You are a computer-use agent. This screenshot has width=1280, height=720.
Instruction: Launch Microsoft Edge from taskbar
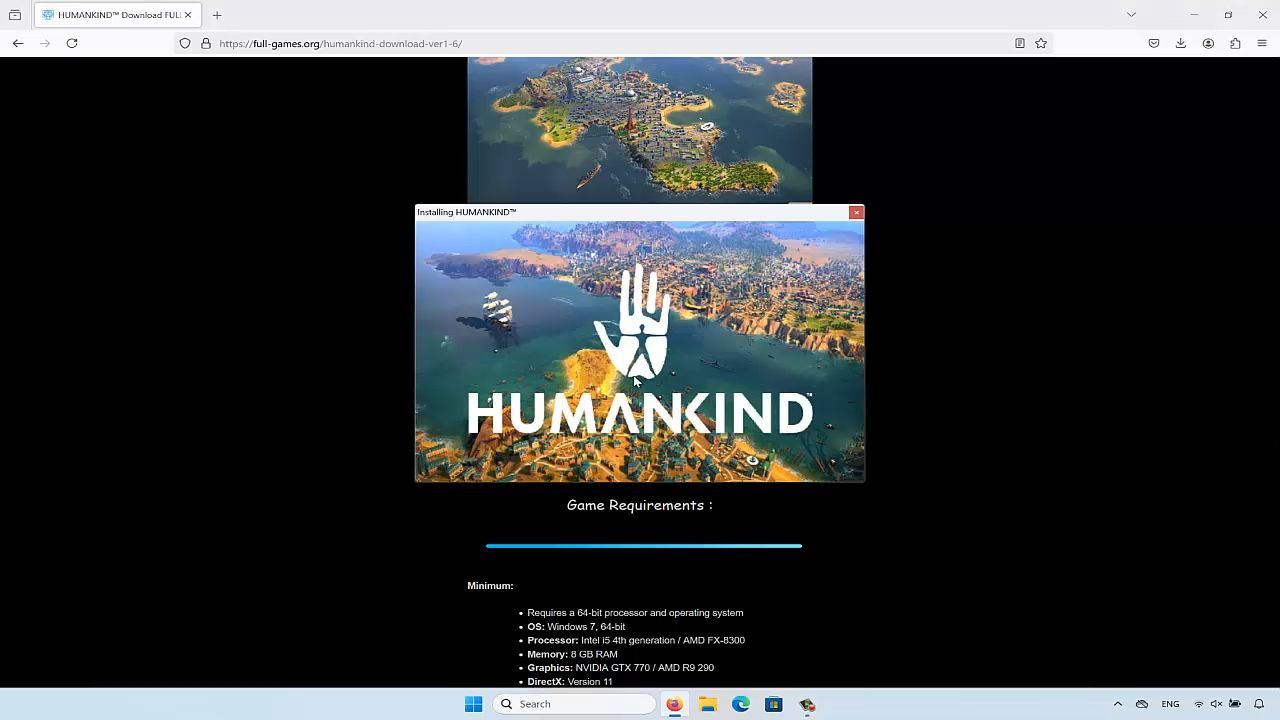click(x=741, y=704)
